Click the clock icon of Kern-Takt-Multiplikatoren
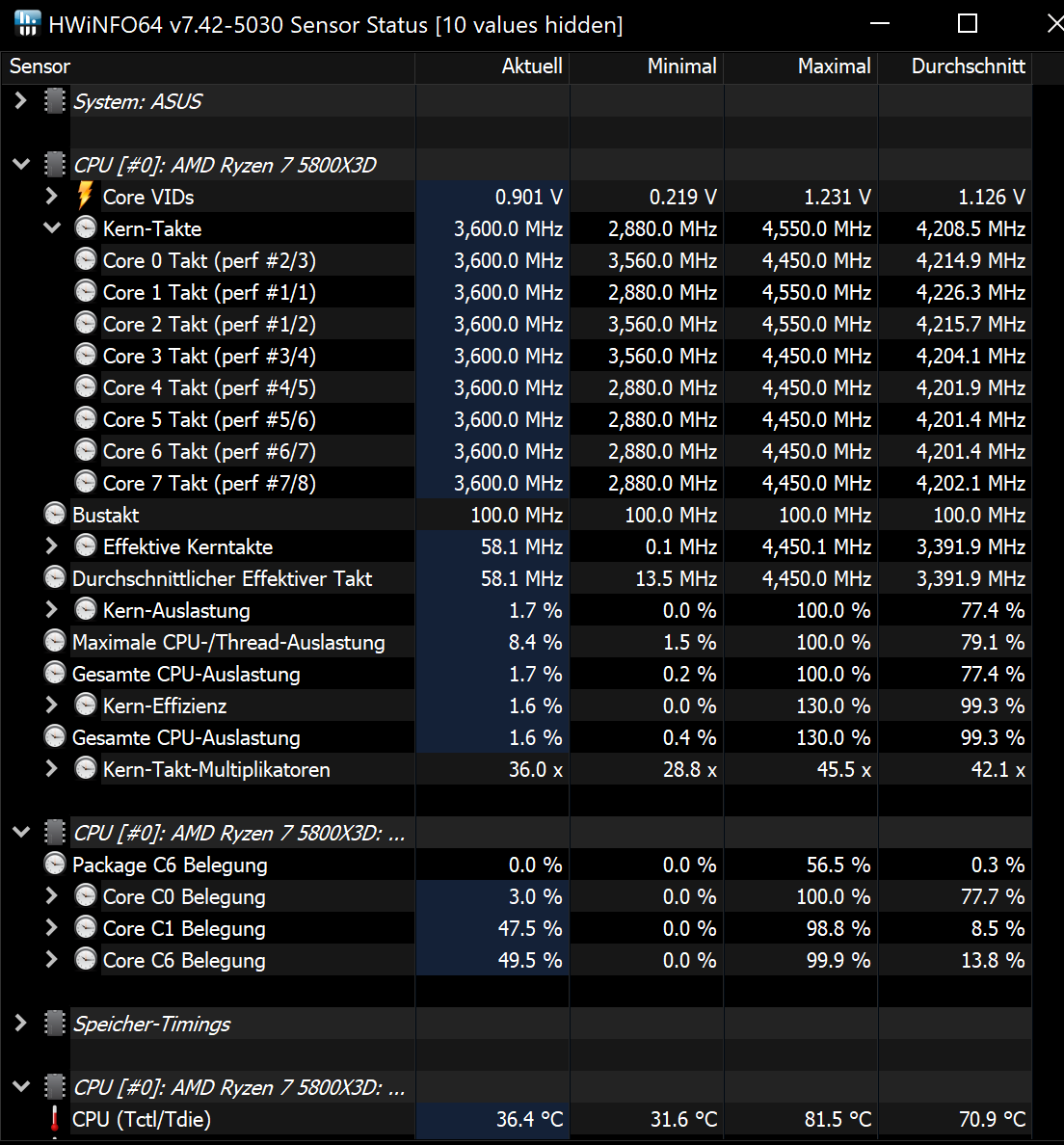Image resolution: width=1064 pixels, height=1145 pixels. pos(86,768)
